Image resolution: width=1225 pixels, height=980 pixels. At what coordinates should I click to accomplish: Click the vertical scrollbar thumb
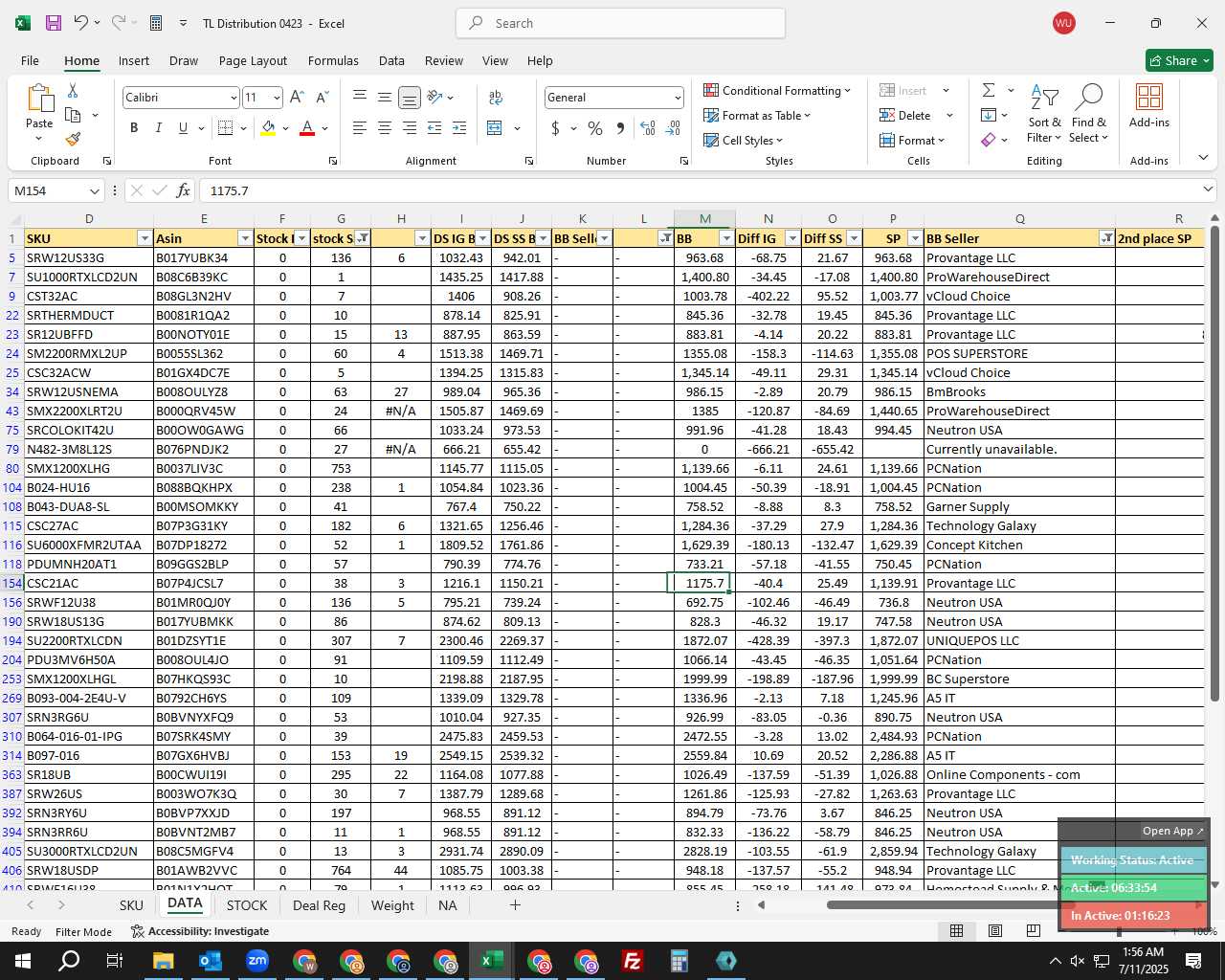coord(1214,463)
